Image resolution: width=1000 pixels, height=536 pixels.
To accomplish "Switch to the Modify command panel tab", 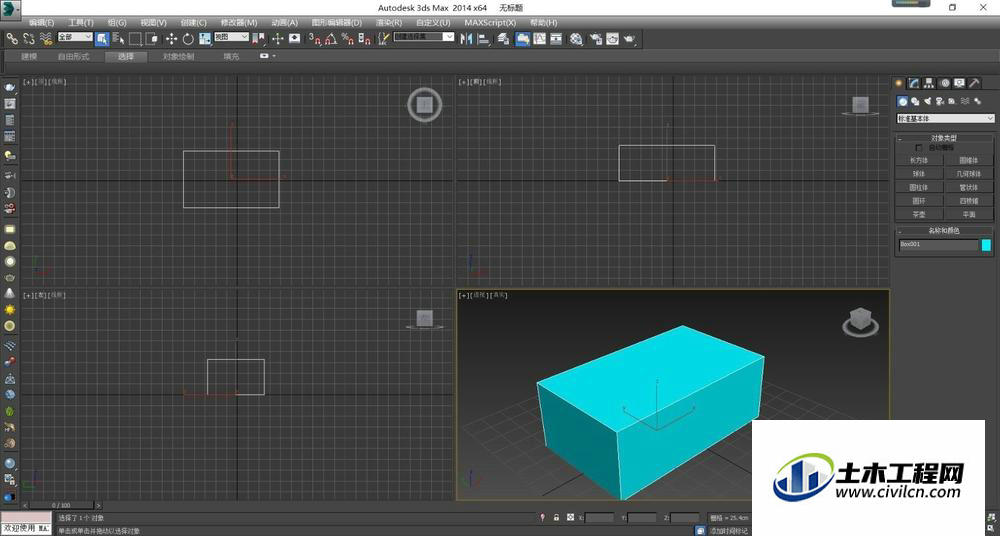I will 914,83.
